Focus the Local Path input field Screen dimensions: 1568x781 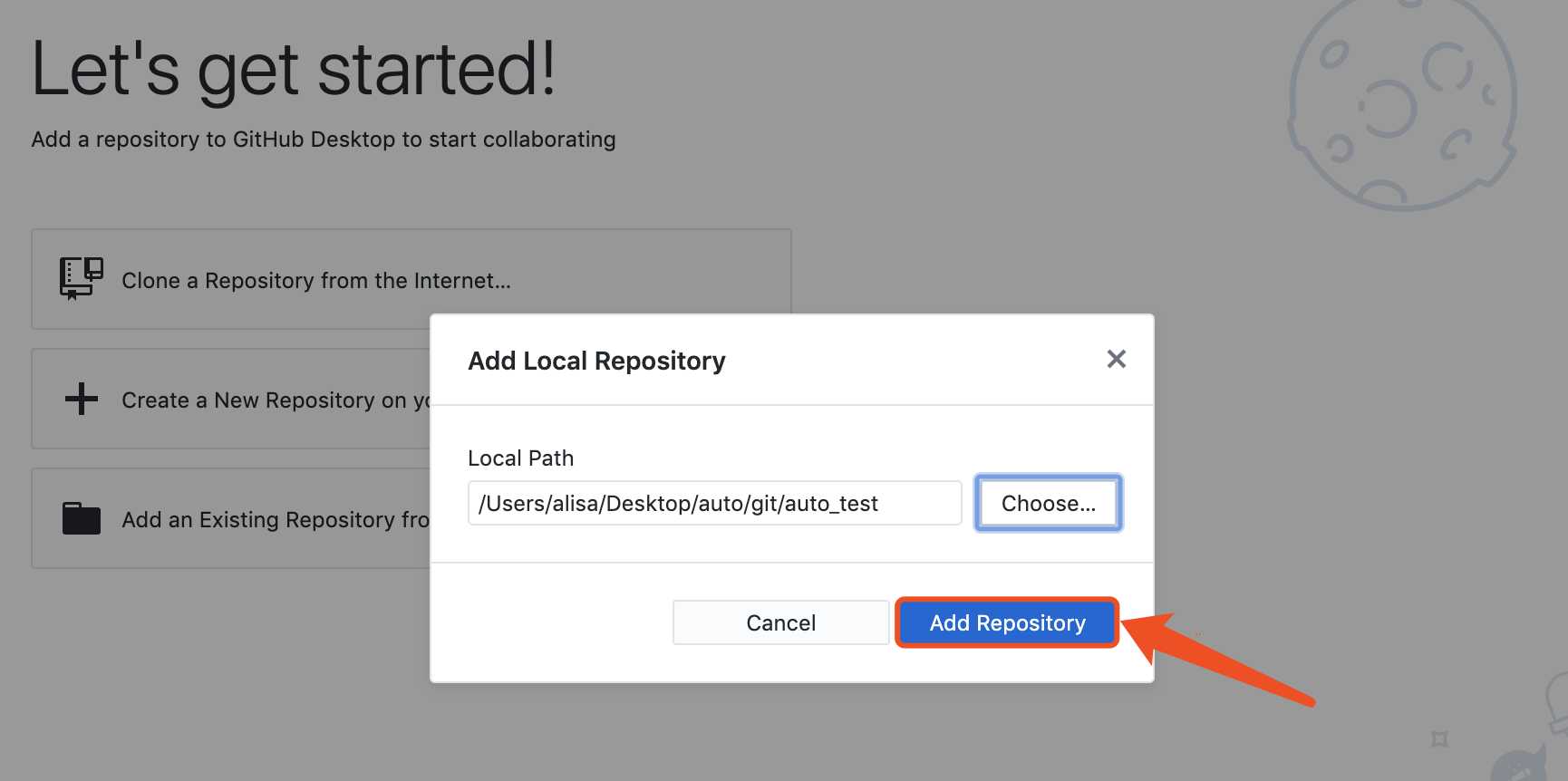[x=714, y=503]
